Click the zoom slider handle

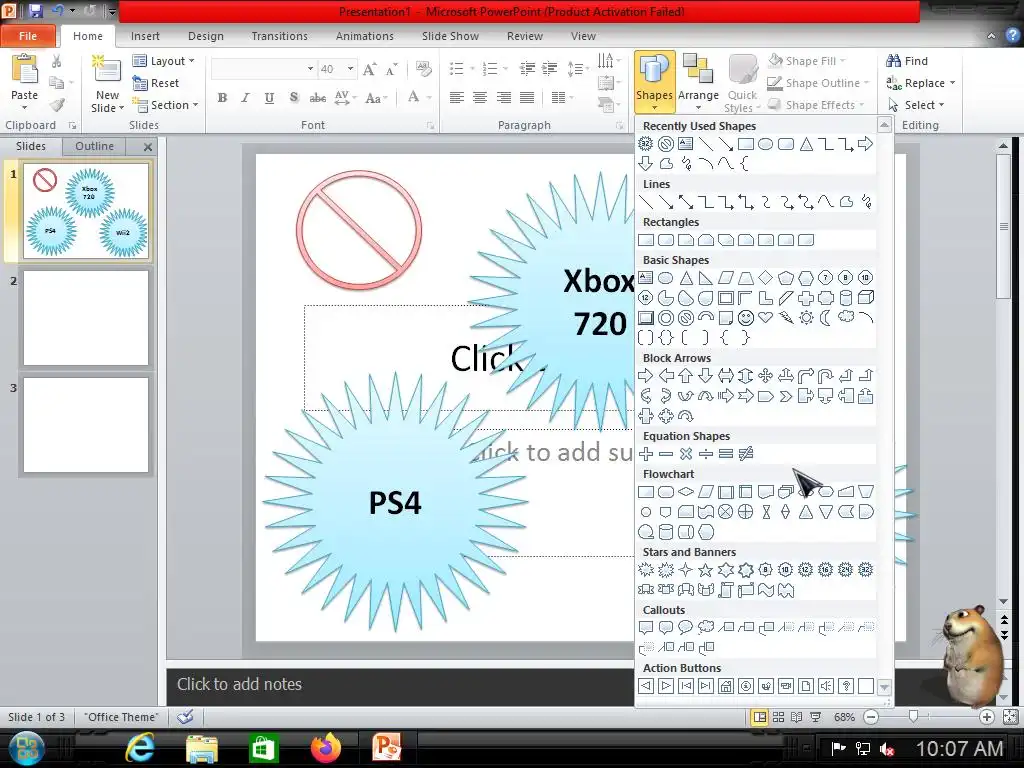pos(914,717)
